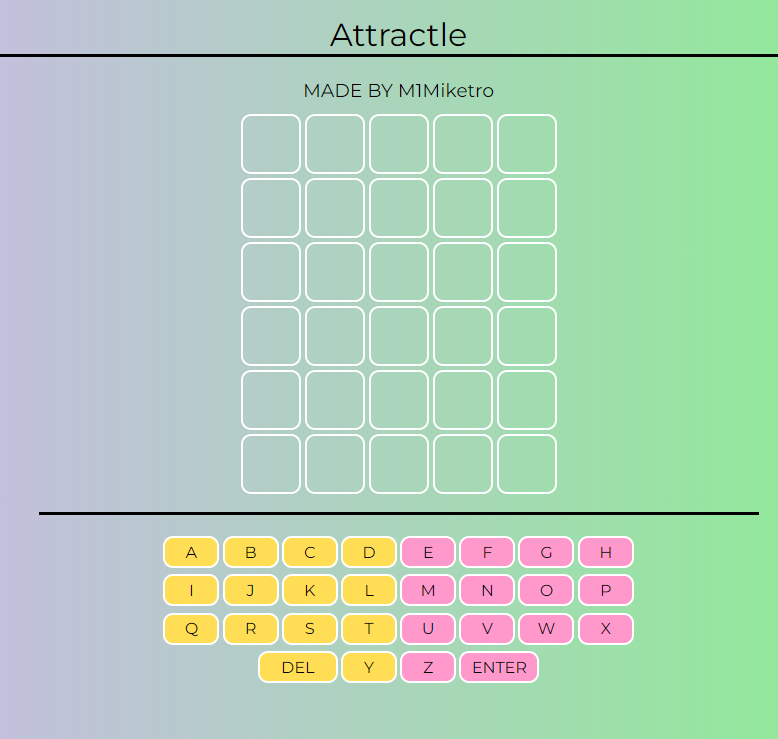Click the pink U key
The height and width of the screenshot is (739, 778).
click(x=428, y=629)
